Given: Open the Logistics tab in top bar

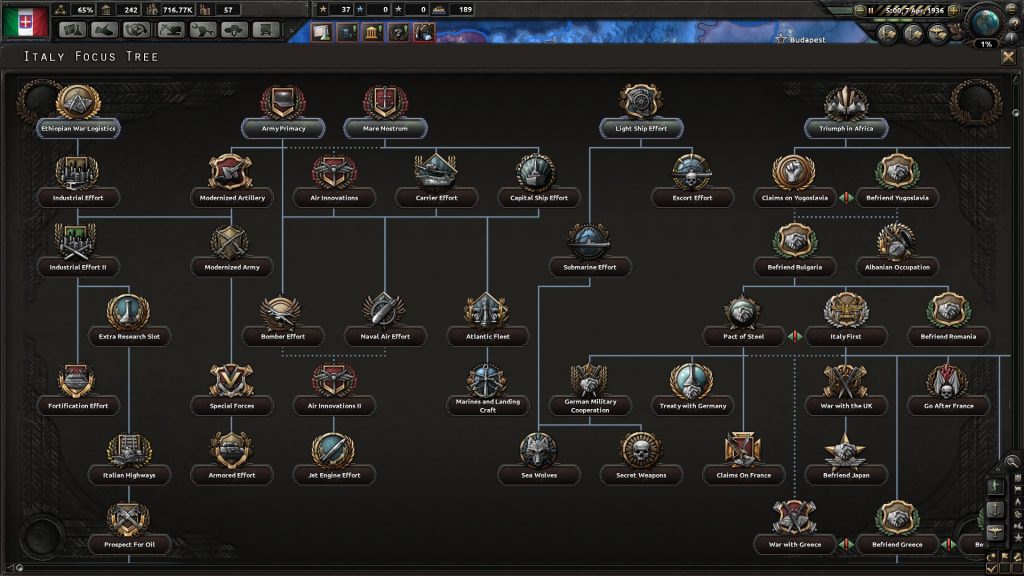Looking at the screenshot, I should (266, 30).
